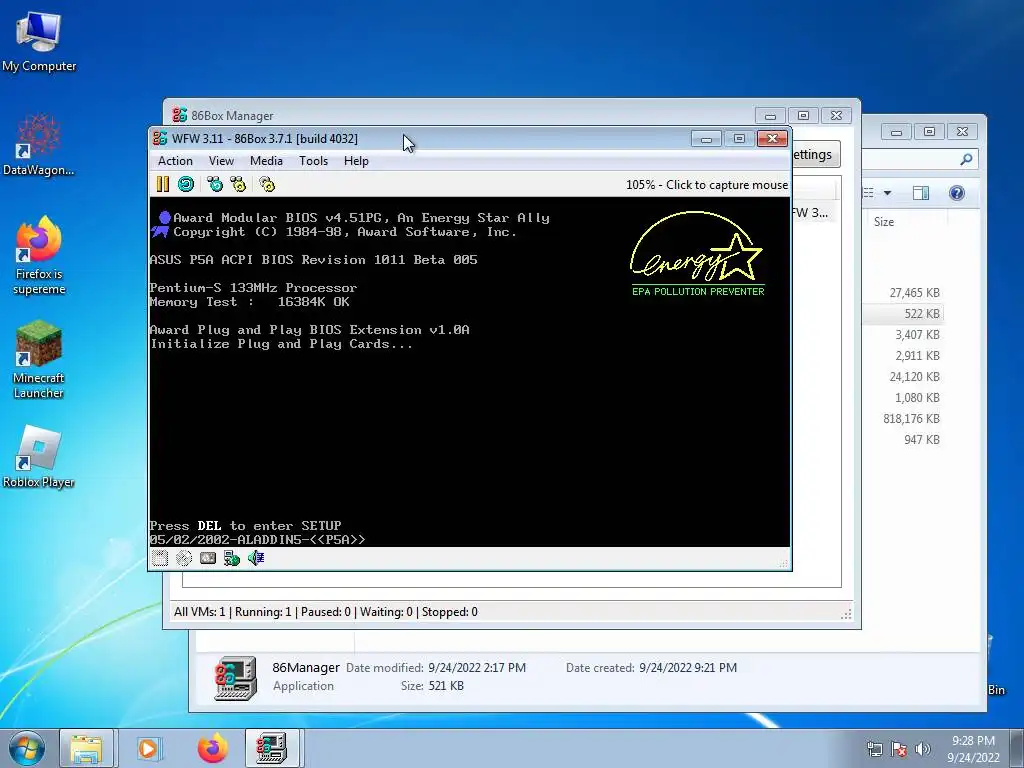Select the file row sized 24,120 KB
Viewport: 1024px width, 768px height.
tap(914, 376)
